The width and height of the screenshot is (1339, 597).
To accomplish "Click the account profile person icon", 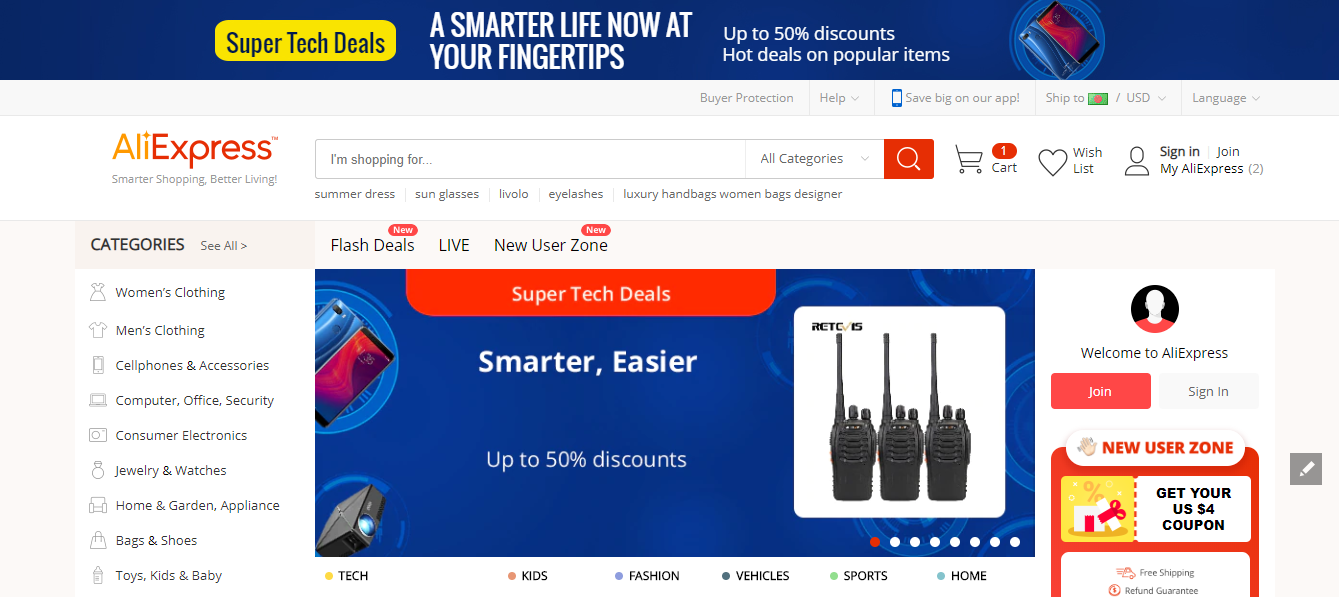I will [x=1137, y=161].
